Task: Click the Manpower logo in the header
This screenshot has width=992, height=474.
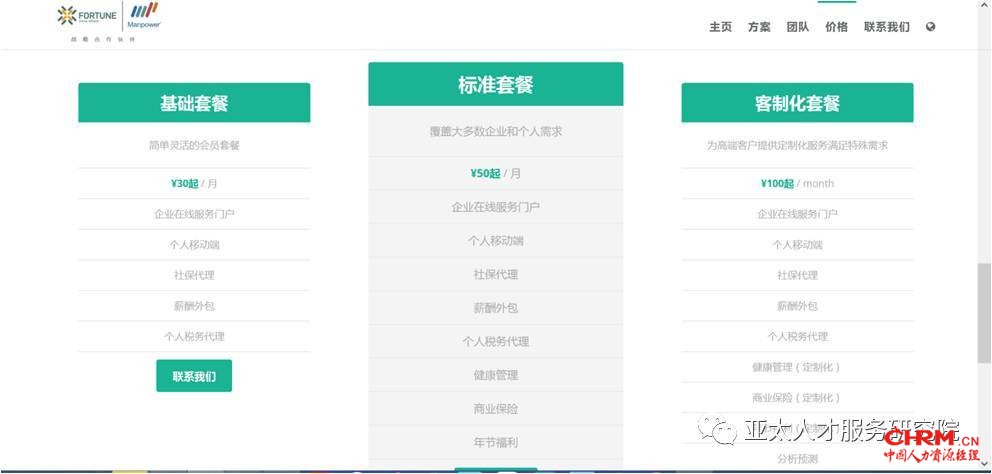Action: tap(144, 15)
